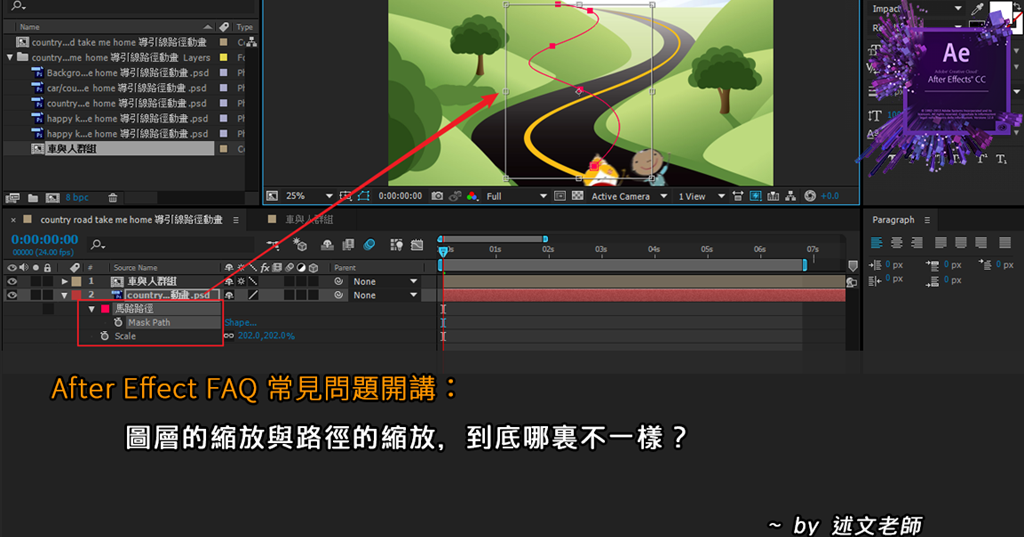This screenshot has height=537, width=1024.
Task: Toggle mask and shape path visibility
Action: (364, 196)
